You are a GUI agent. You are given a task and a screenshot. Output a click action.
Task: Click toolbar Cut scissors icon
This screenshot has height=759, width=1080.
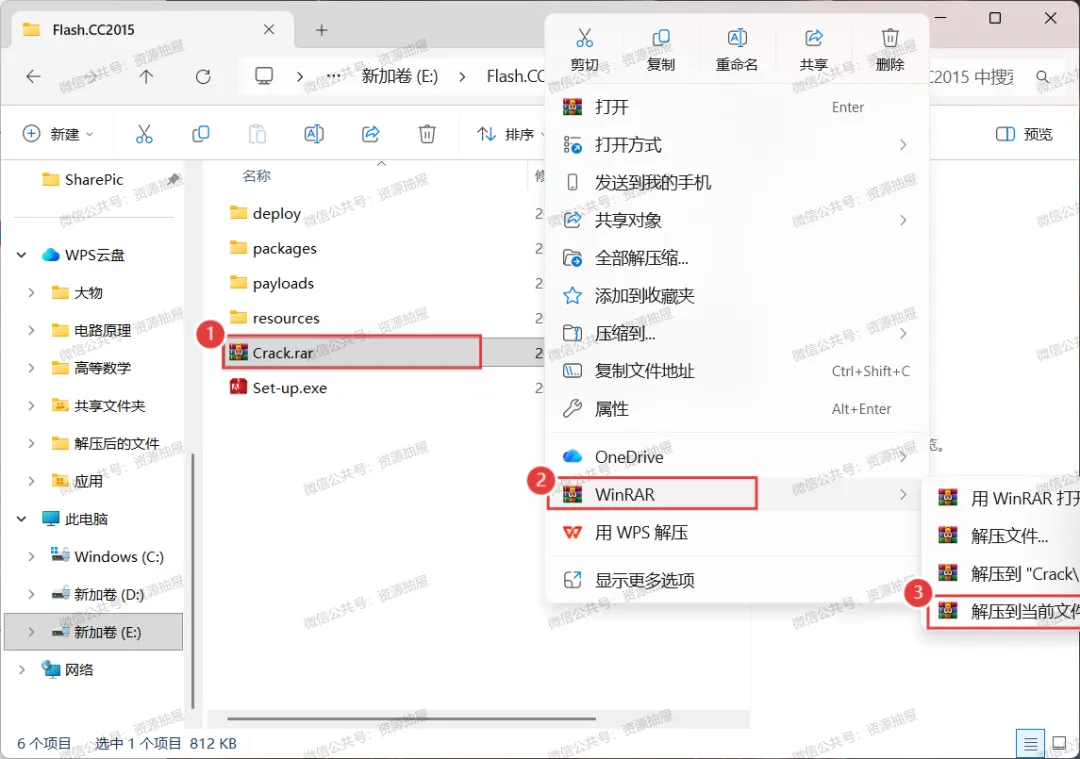[144, 134]
